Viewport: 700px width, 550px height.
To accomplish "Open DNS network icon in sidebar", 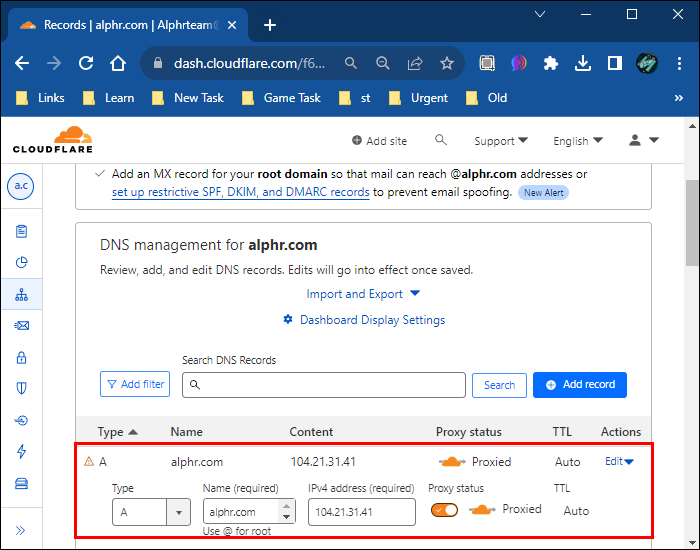I will (x=21, y=295).
